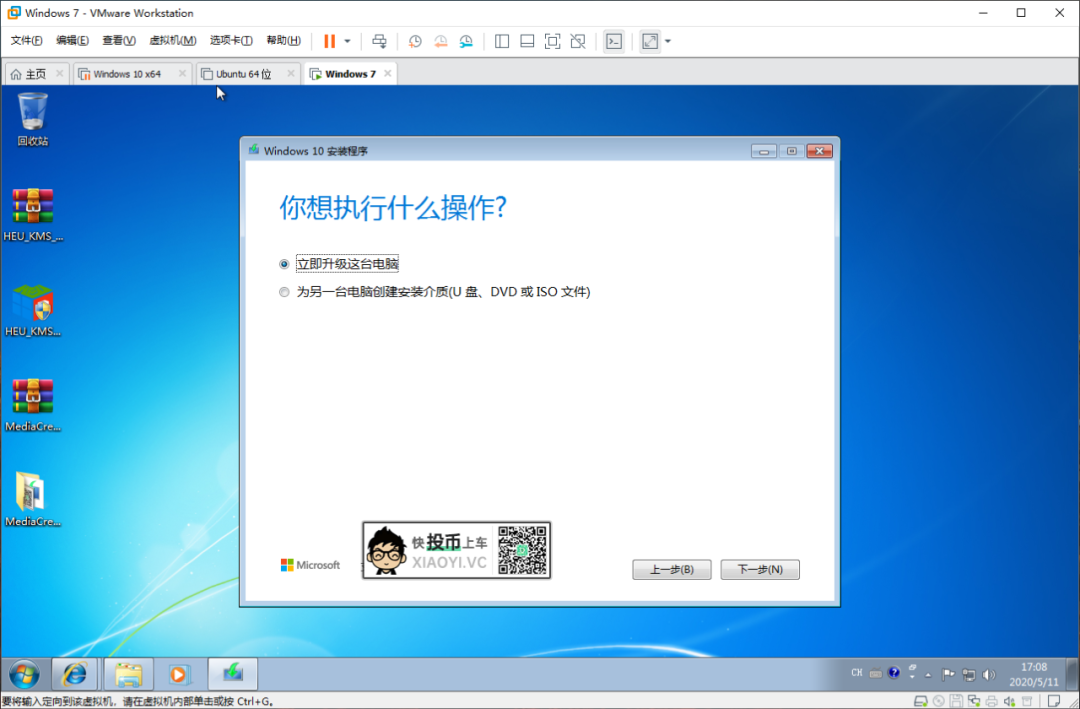Enter Unity mode
Image resolution: width=1080 pixels, height=709 pixels.
point(578,41)
